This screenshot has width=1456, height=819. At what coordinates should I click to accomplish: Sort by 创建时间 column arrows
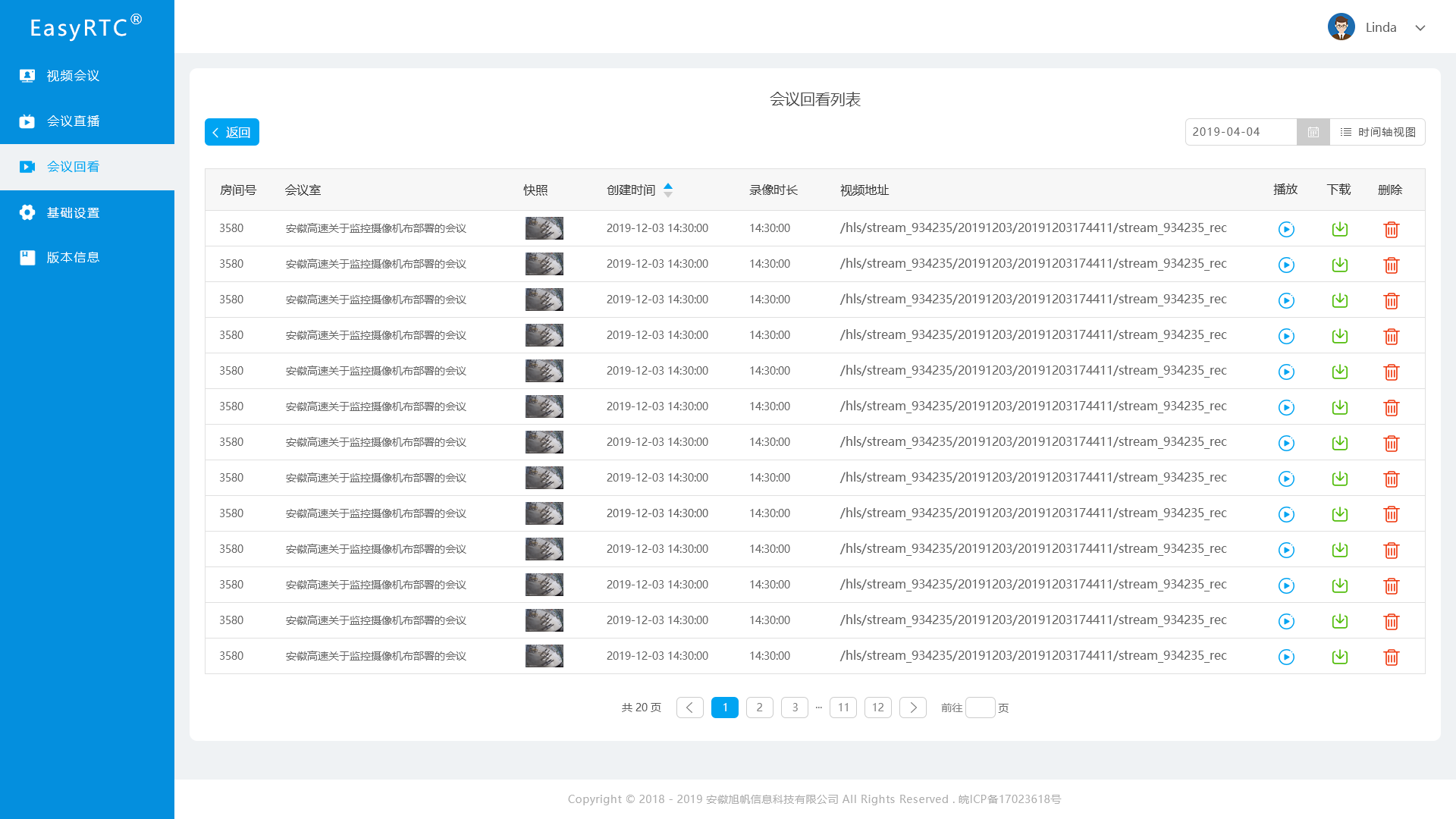click(667, 190)
